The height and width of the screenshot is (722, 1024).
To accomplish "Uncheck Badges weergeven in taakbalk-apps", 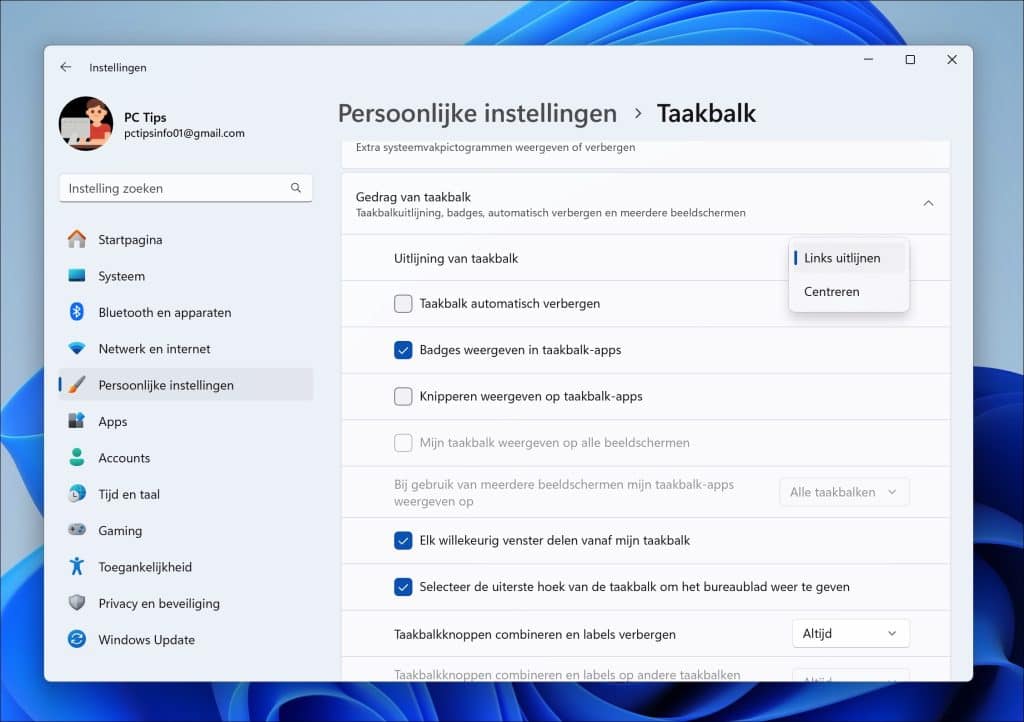I will point(403,350).
